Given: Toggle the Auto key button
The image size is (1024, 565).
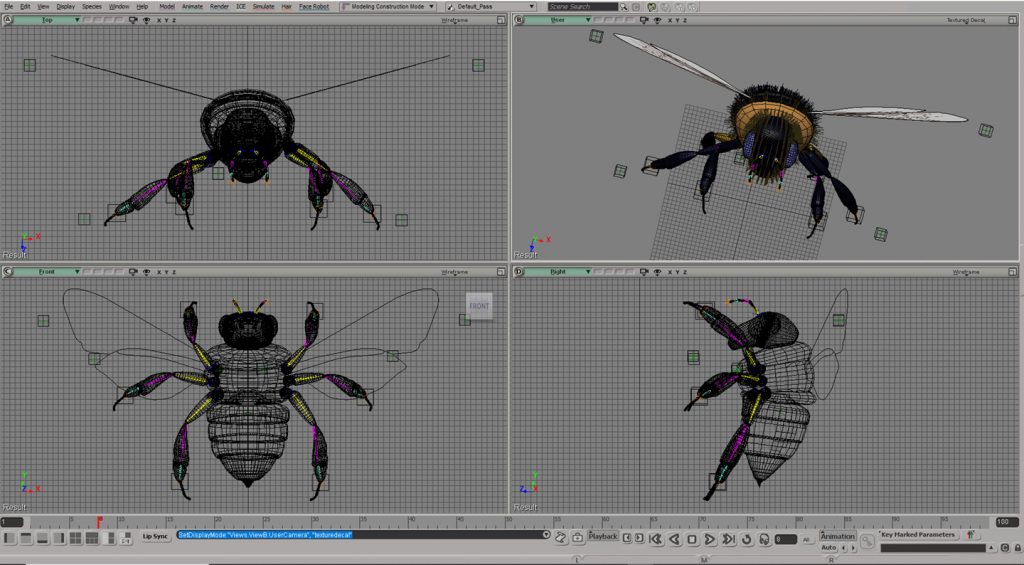Looking at the screenshot, I should click(828, 548).
